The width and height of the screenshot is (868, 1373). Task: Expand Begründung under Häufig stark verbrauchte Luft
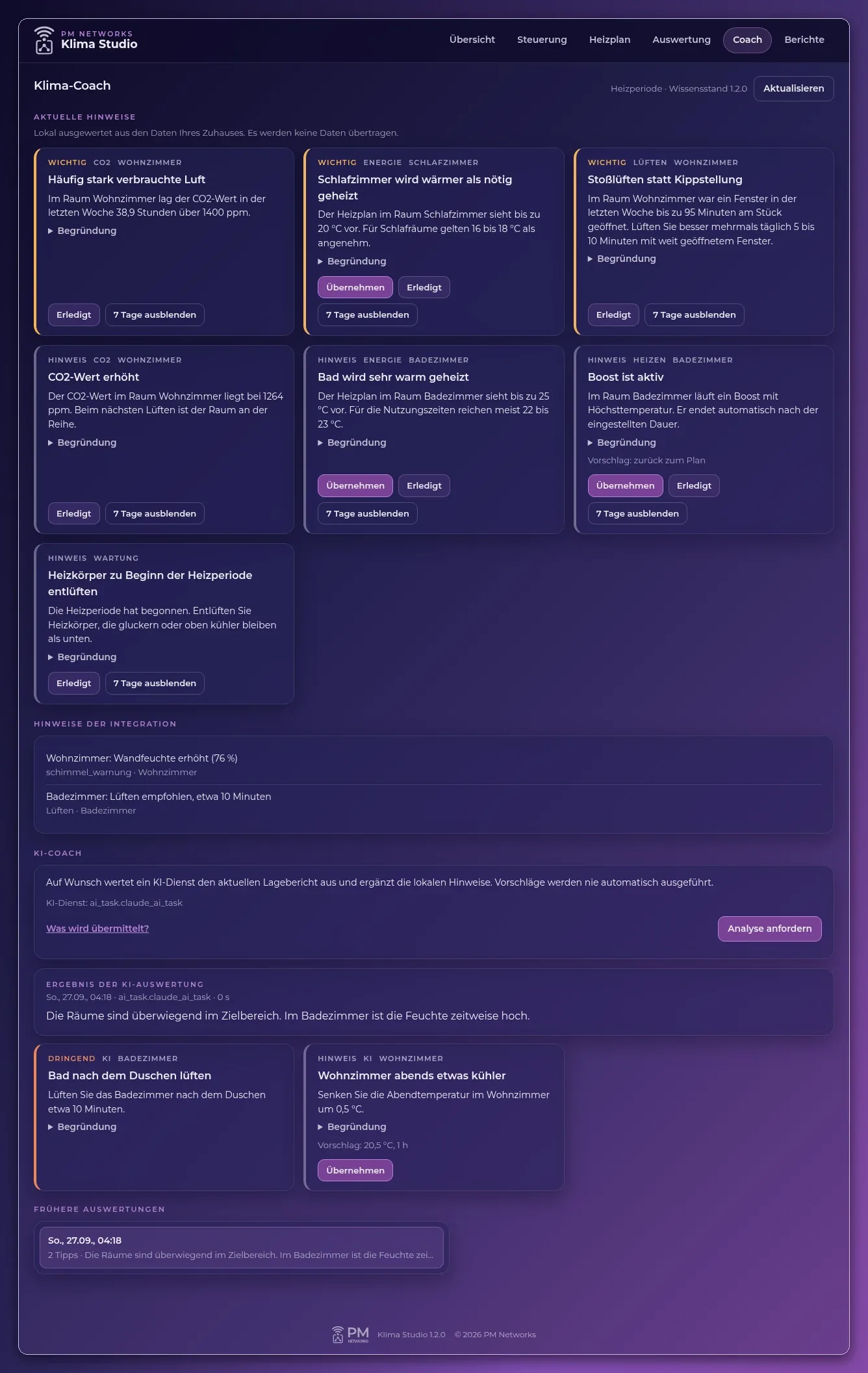pos(83,231)
